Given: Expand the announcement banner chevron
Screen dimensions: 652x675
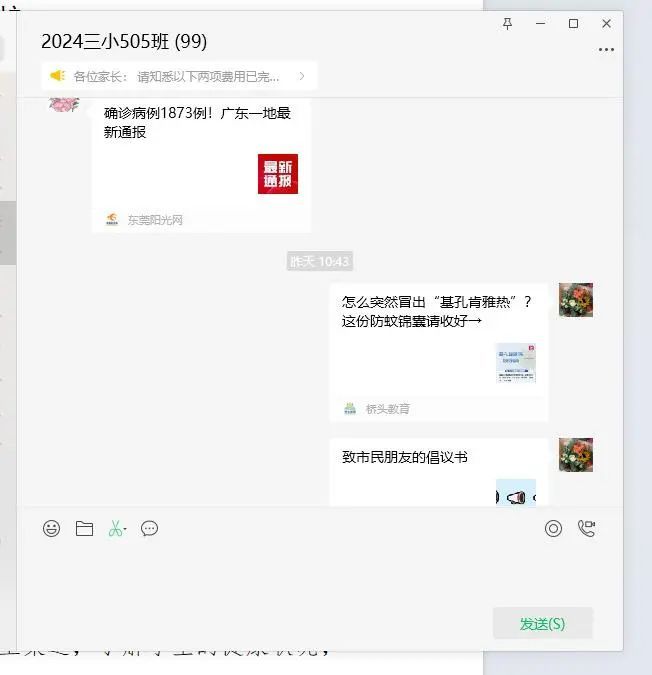Looking at the screenshot, I should (x=302, y=75).
